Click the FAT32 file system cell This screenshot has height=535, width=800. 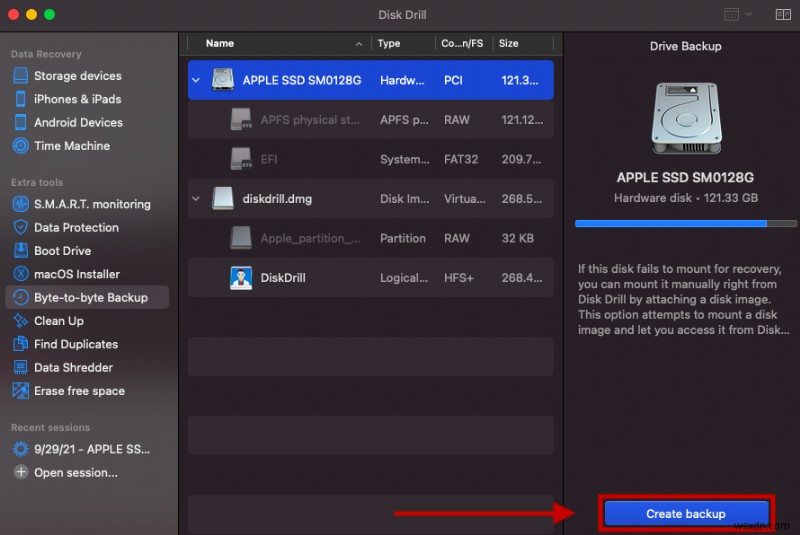pyautogui.click(x=461, y=159)
